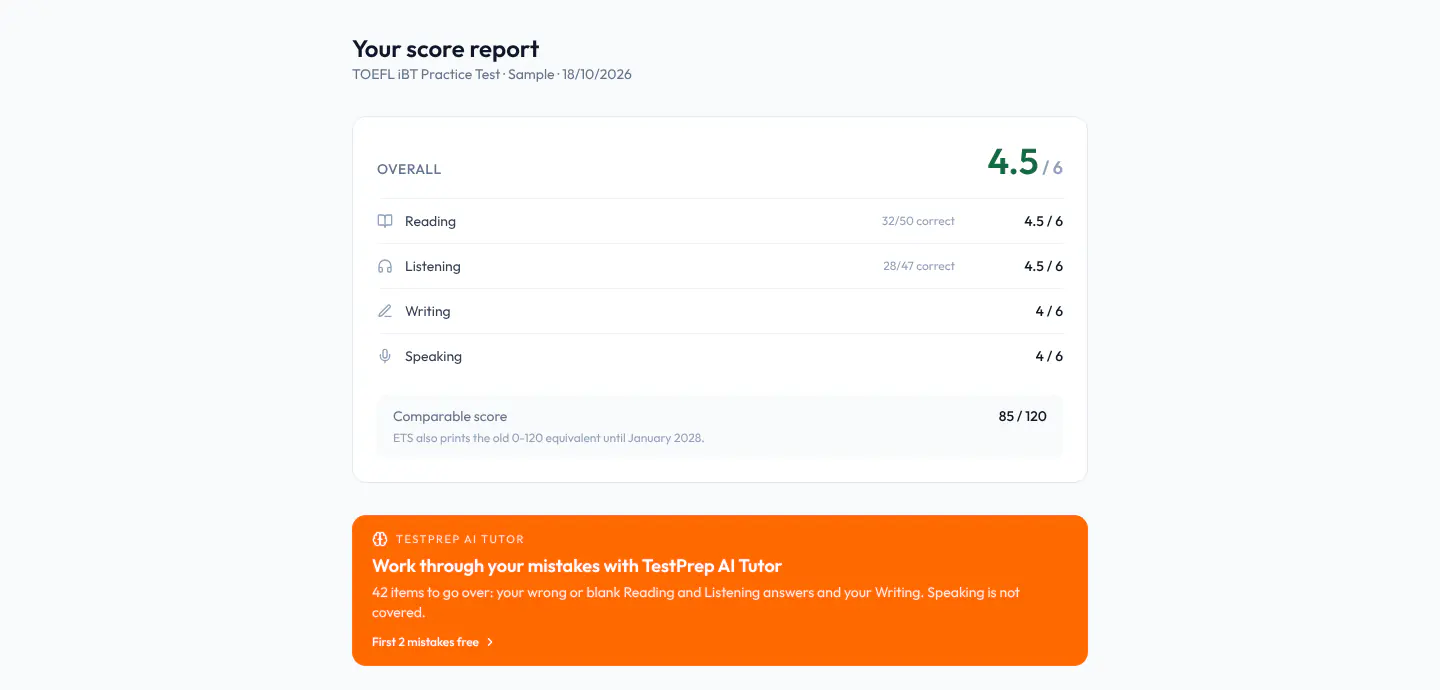Click the Writing 4 / 6 score
Image resolution: width=1440 pixels, height=690 pixels.
1049,311
